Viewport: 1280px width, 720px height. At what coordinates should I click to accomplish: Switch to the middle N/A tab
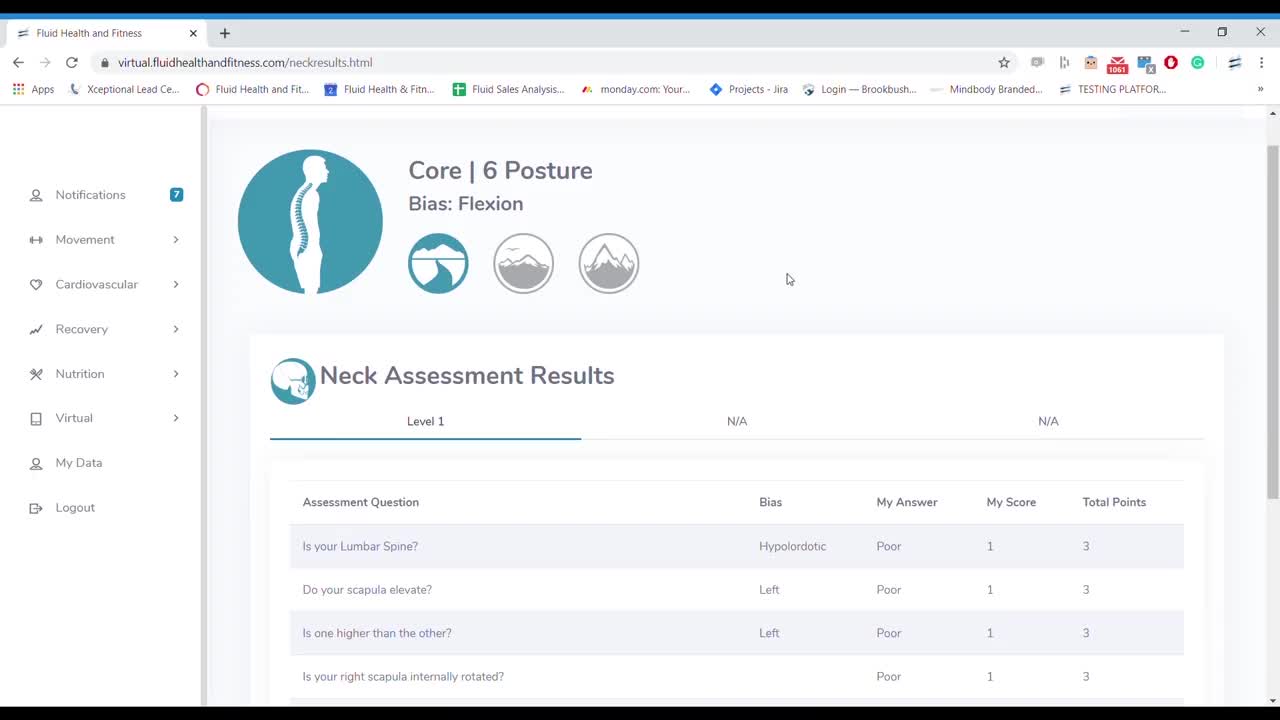point(737,421)
